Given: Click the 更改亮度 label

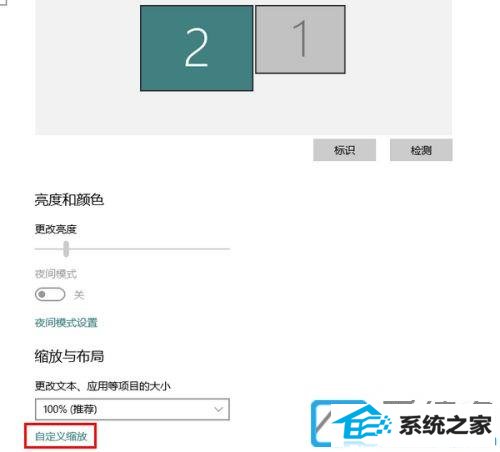Looking at the screenshot, I should click(56, 229).
